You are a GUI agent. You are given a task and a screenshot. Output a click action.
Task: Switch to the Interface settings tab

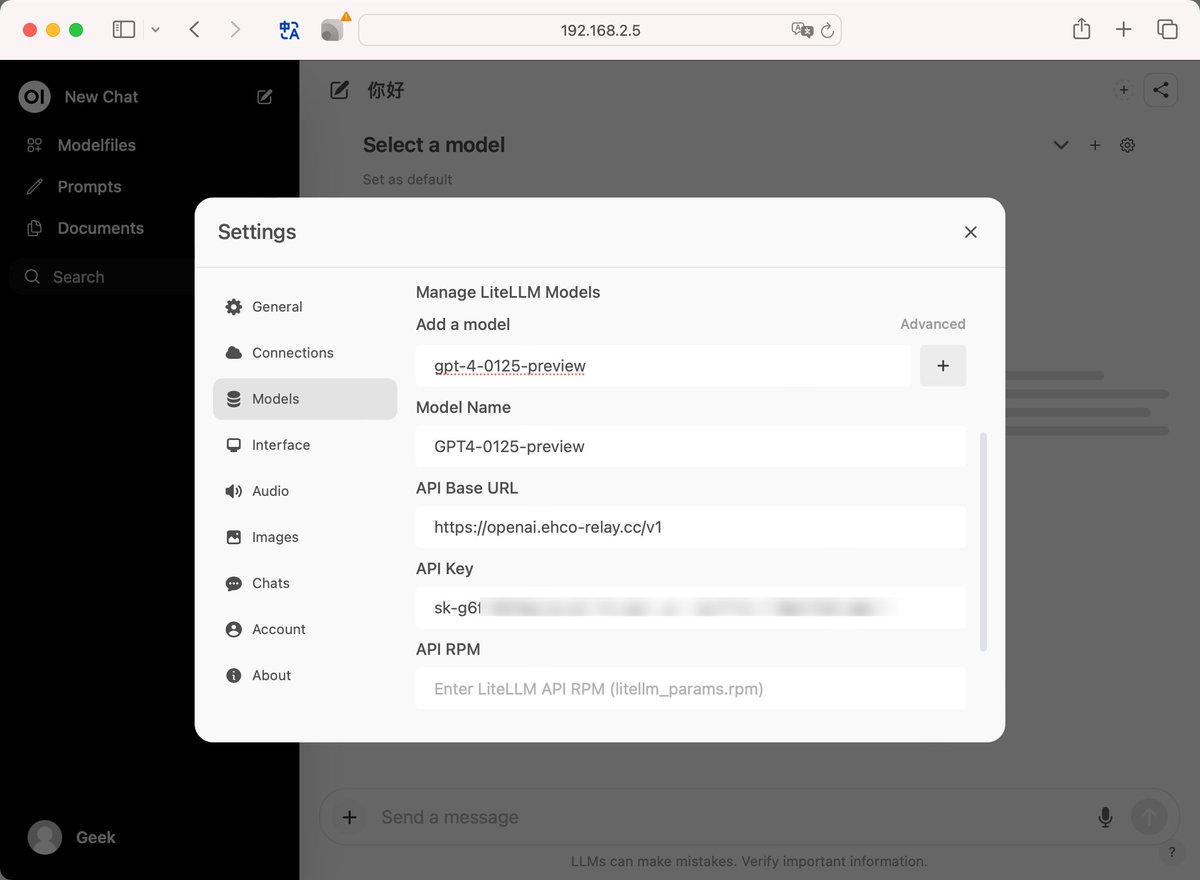[x=305, y=445]
